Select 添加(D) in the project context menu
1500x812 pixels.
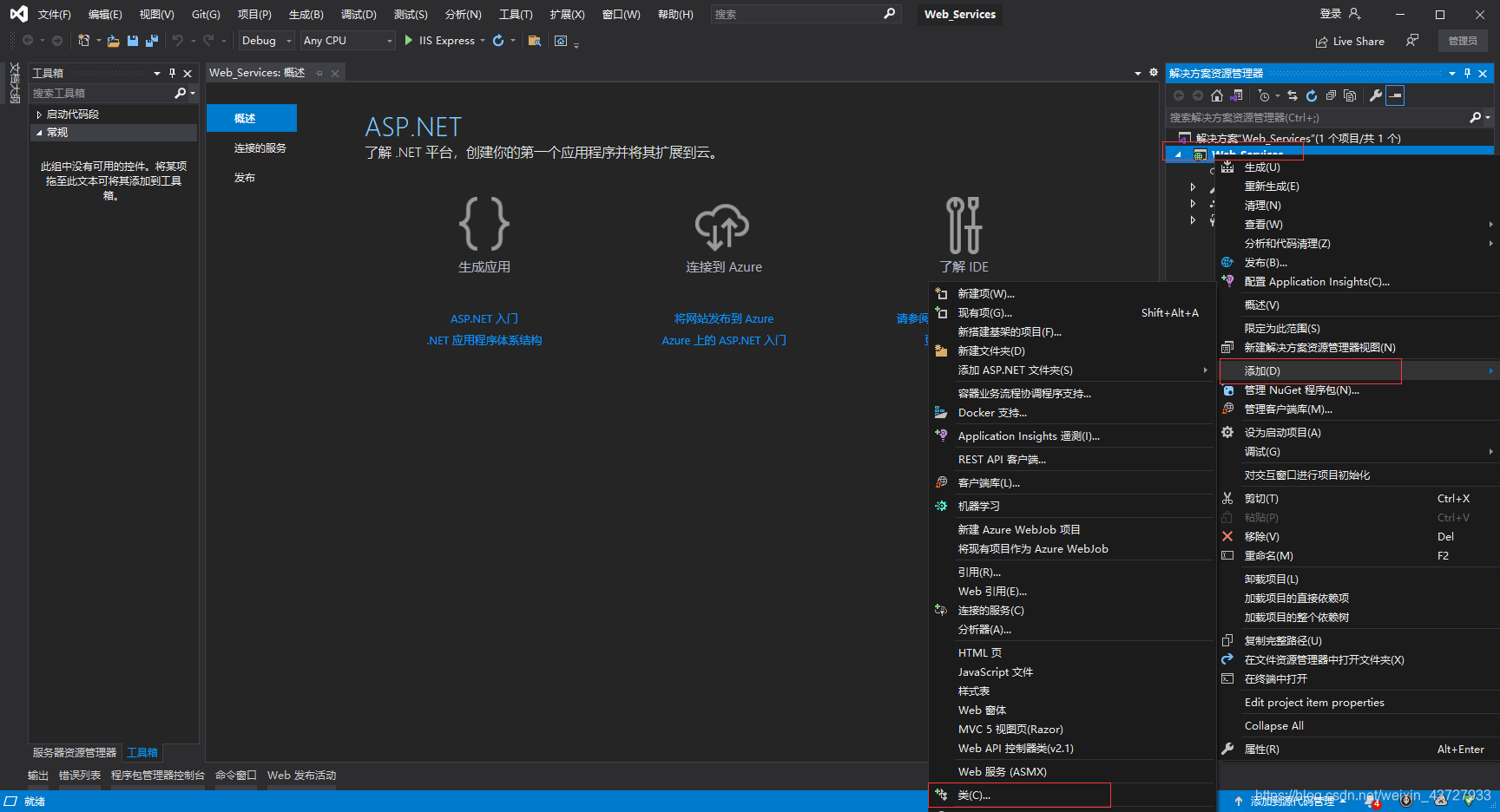click(x=1359, y=370)
